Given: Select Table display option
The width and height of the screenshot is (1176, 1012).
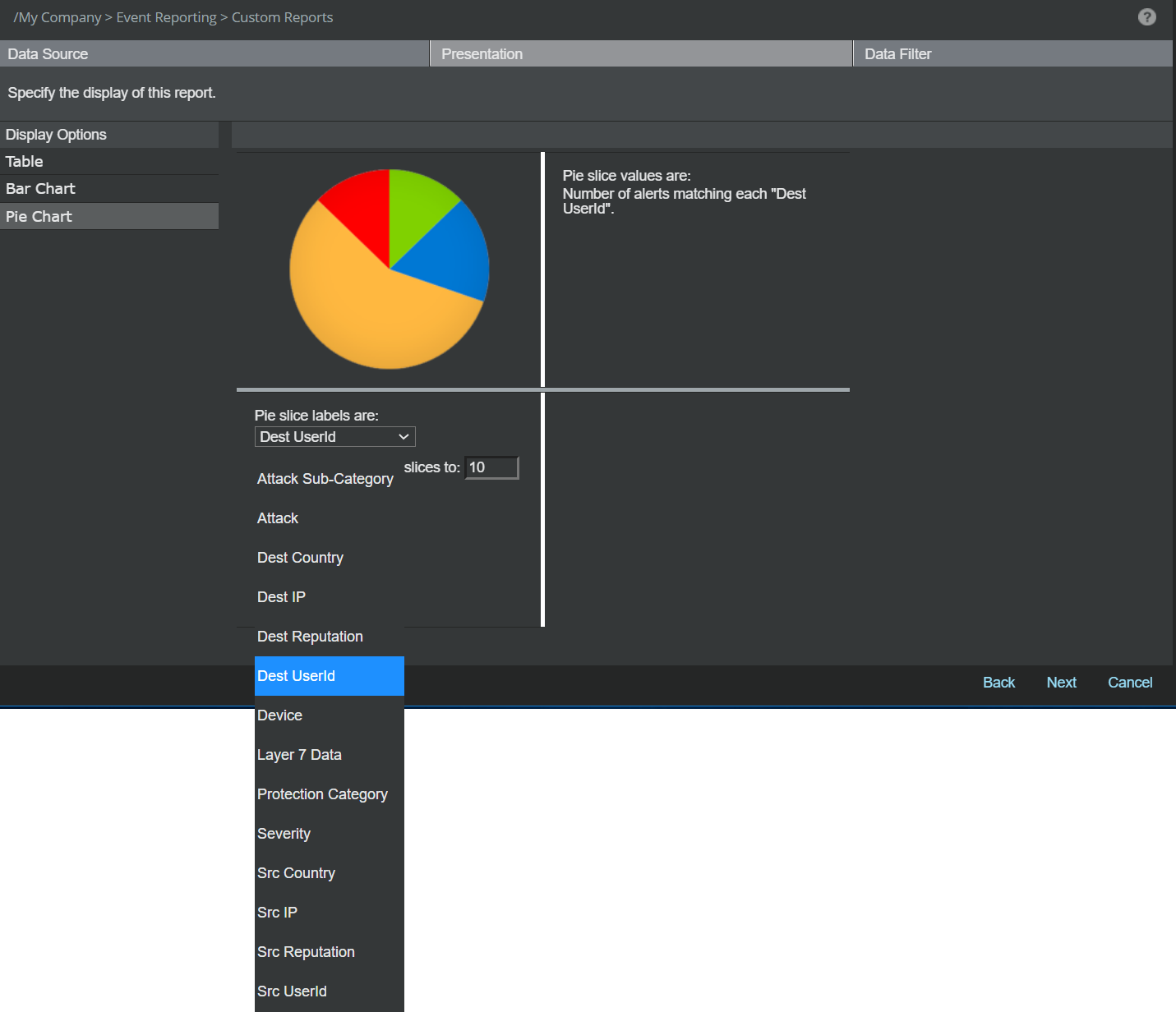Looking at the screenshot, I should (x=109, y=162).
